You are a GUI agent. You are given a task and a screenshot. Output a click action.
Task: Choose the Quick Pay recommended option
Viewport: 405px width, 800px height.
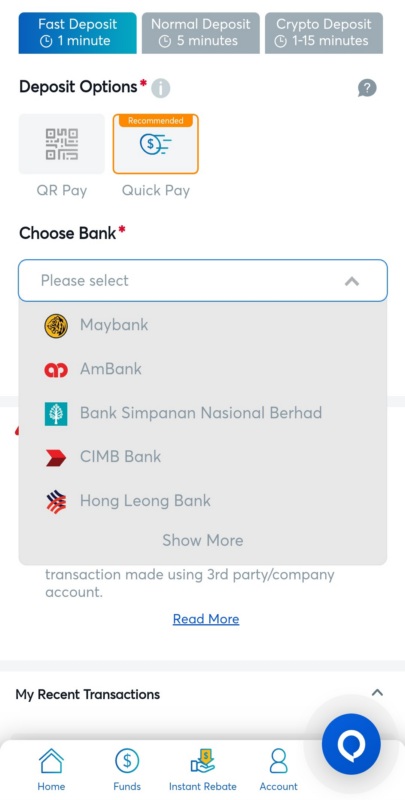tap(156, 144)
